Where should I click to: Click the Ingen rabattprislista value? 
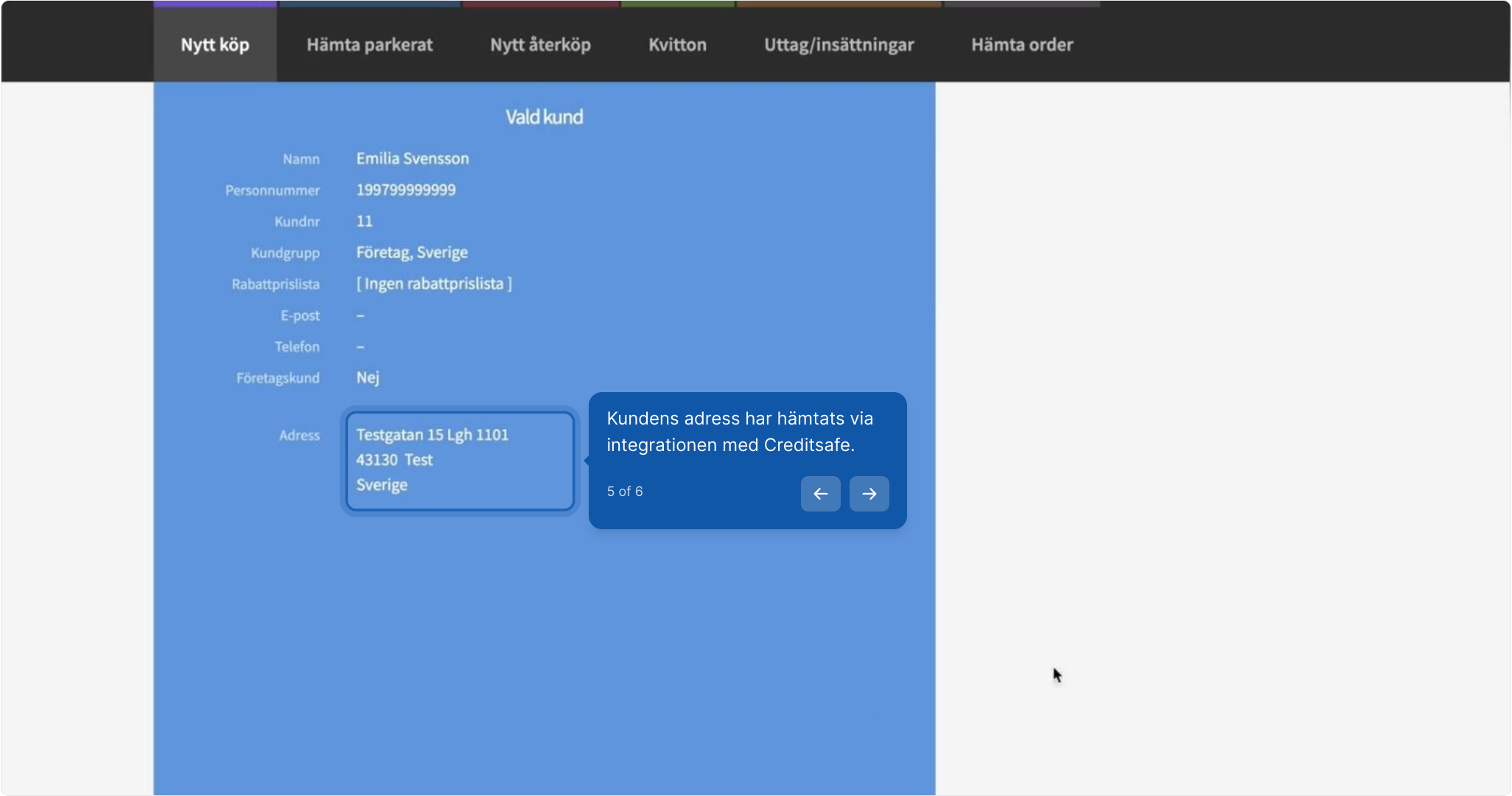point(433,284)
